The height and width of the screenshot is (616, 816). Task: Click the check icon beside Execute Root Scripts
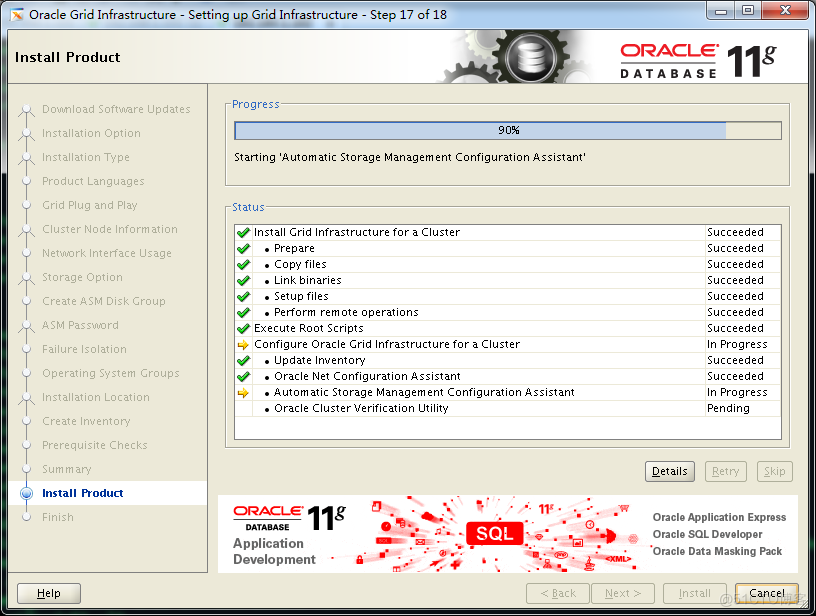[243, 329]
